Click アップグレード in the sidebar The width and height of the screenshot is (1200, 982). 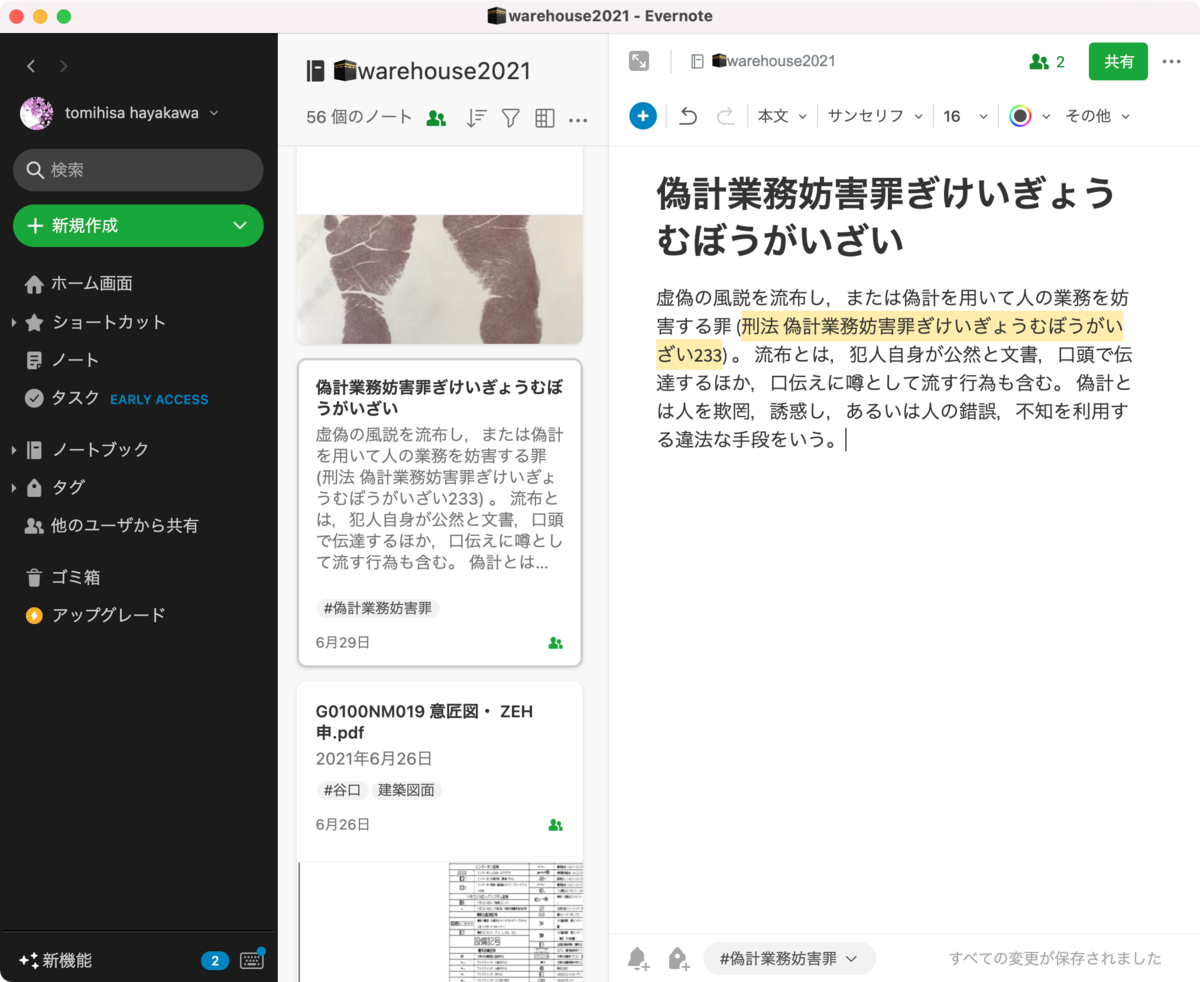click(96, 615)
